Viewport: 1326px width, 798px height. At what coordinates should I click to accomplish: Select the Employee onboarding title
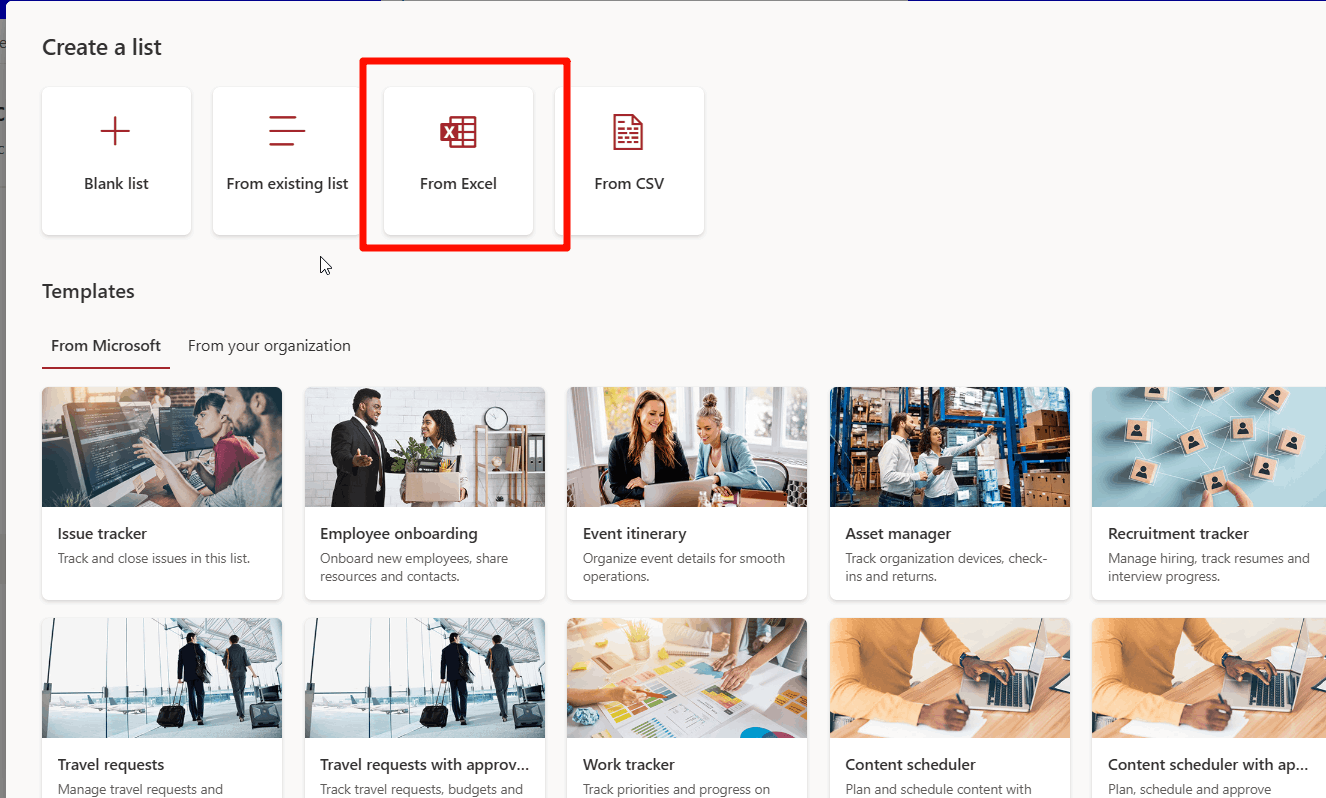click(399, 534)
